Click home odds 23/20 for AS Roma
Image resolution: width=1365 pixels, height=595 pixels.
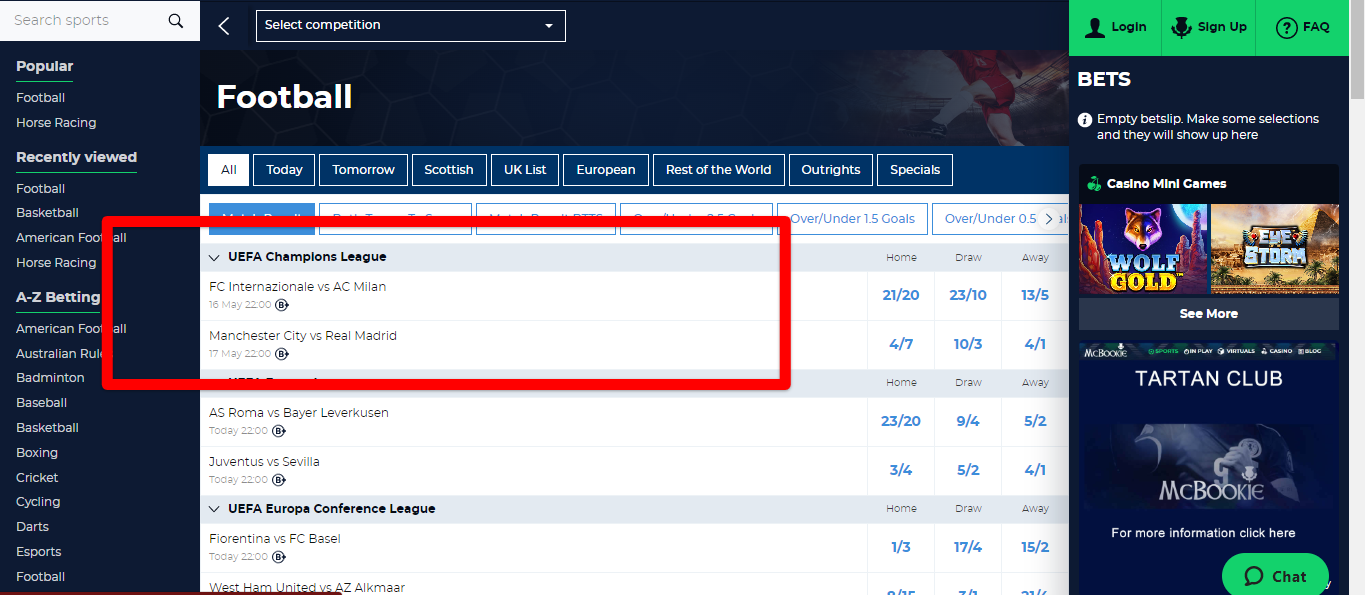901,422
